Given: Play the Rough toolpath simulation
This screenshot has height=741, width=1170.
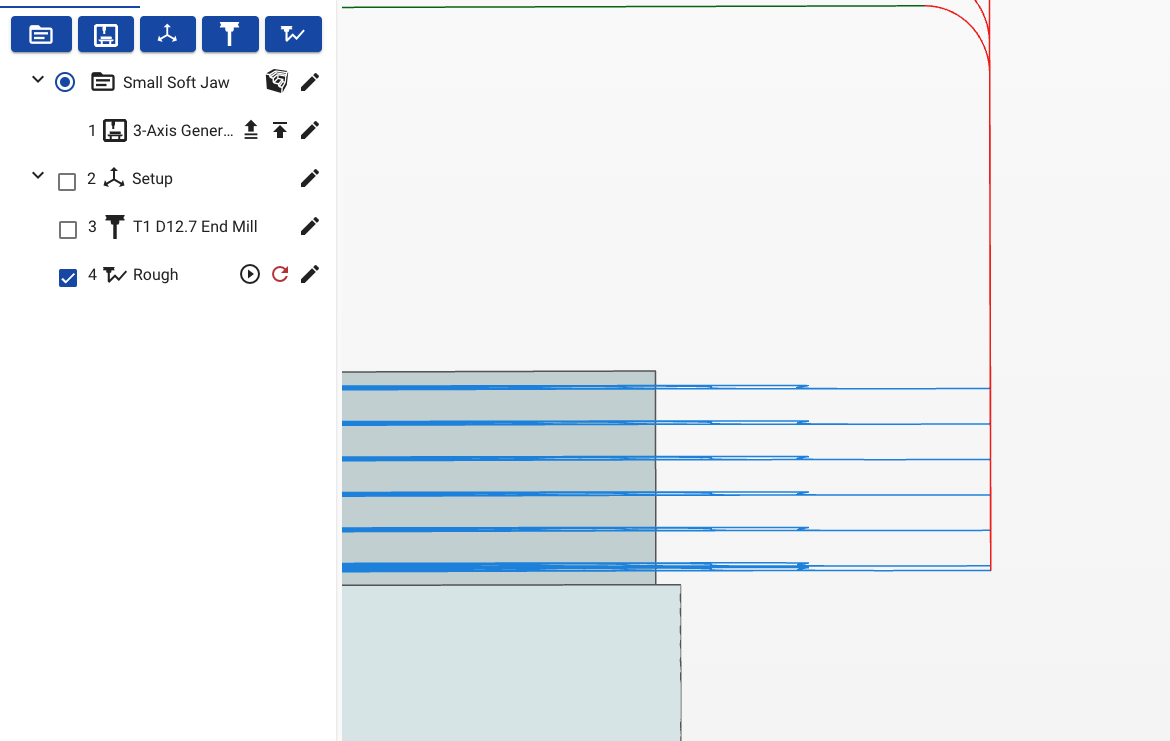Looking at the screenshot, I should pyautogui.click(x=250, y=274).
